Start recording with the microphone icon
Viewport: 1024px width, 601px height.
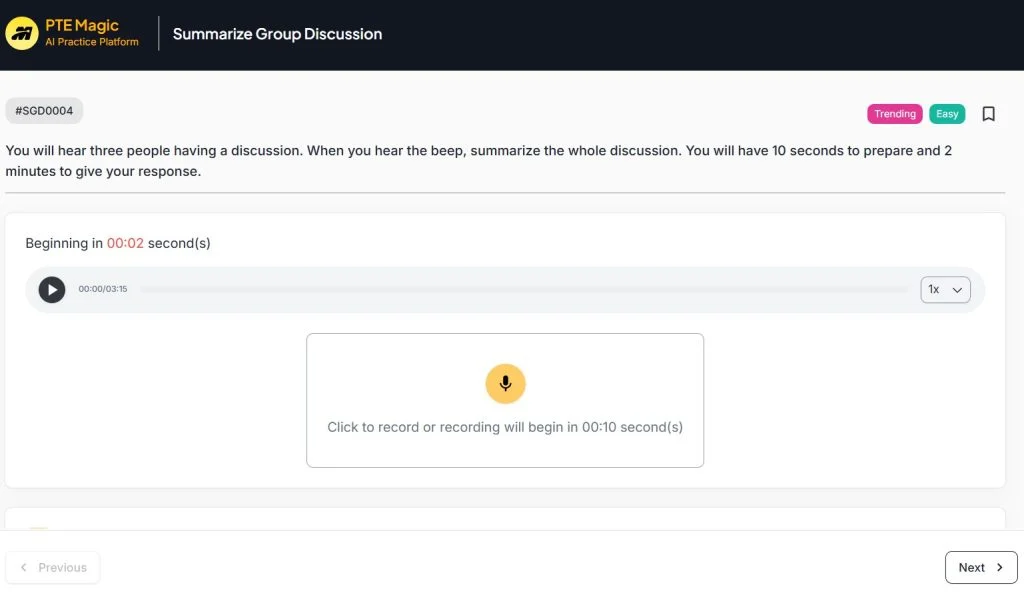505,383
